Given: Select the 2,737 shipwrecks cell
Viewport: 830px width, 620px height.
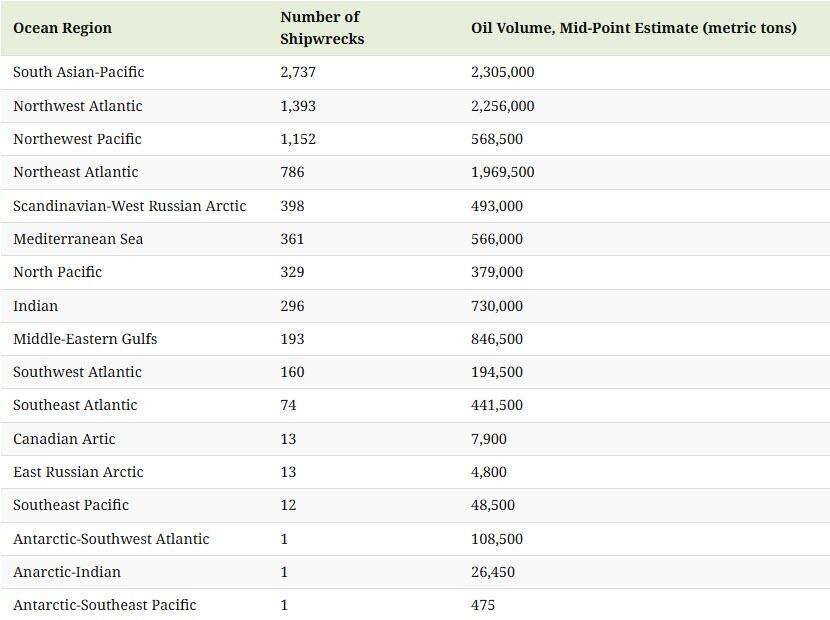Looking at the screenshot, I should (x=297, y=72).
